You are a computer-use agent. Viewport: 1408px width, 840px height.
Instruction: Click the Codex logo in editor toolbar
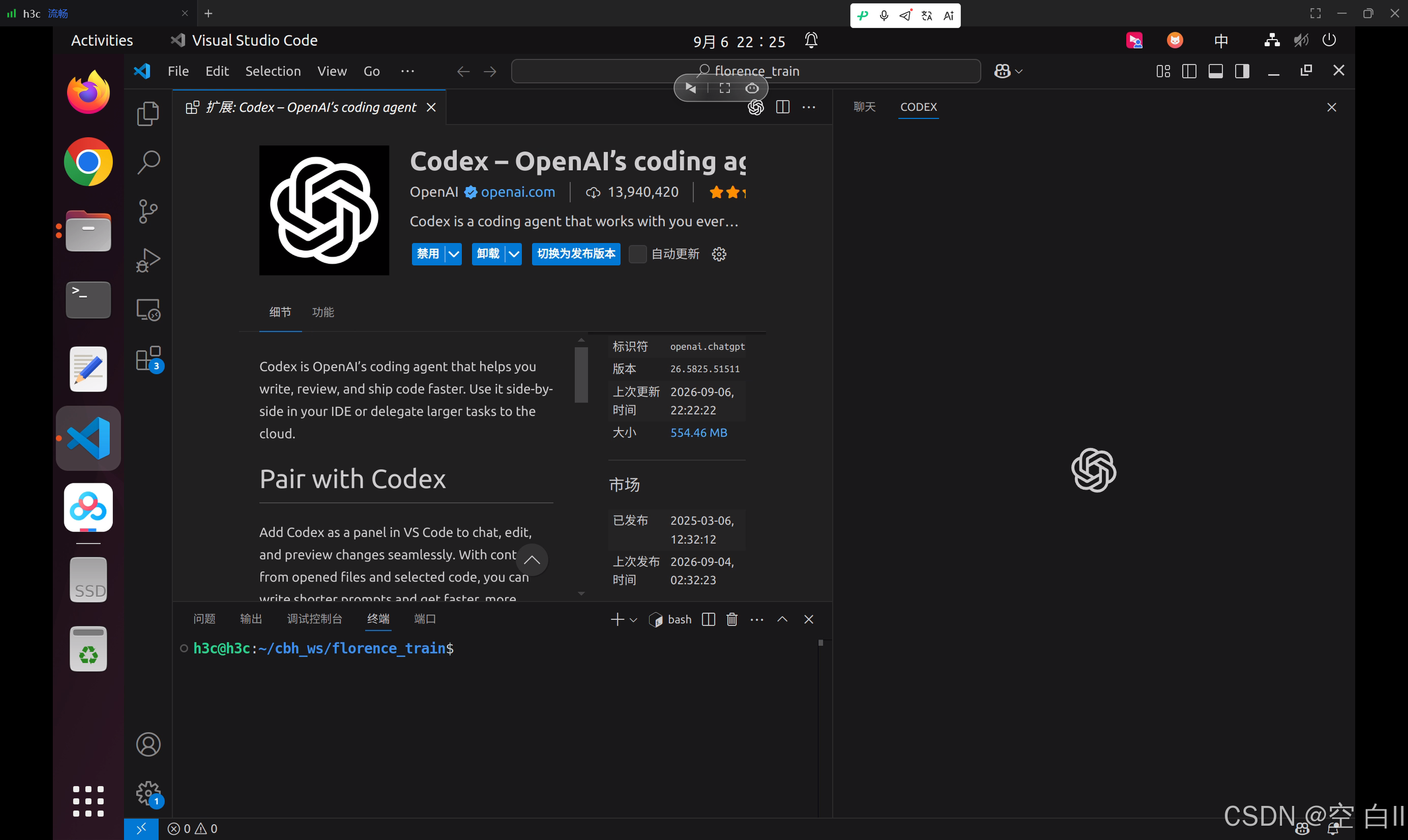(x=756, y=107)
